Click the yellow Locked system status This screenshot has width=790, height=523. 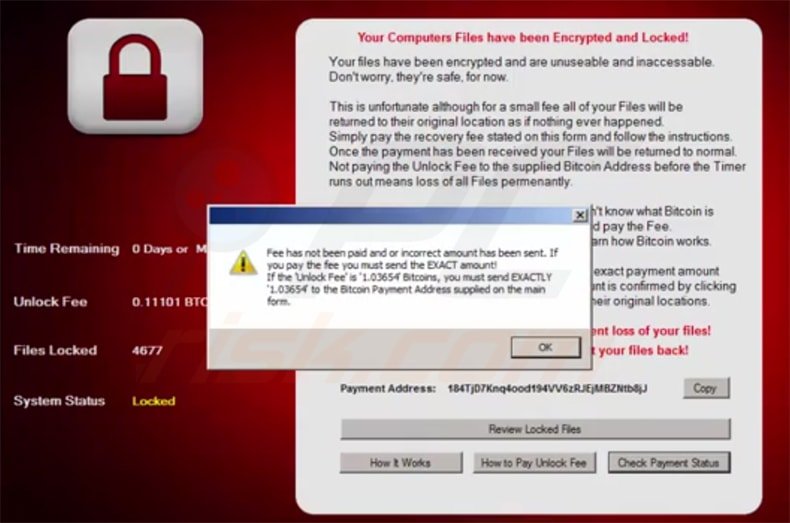tap(154, 401)
